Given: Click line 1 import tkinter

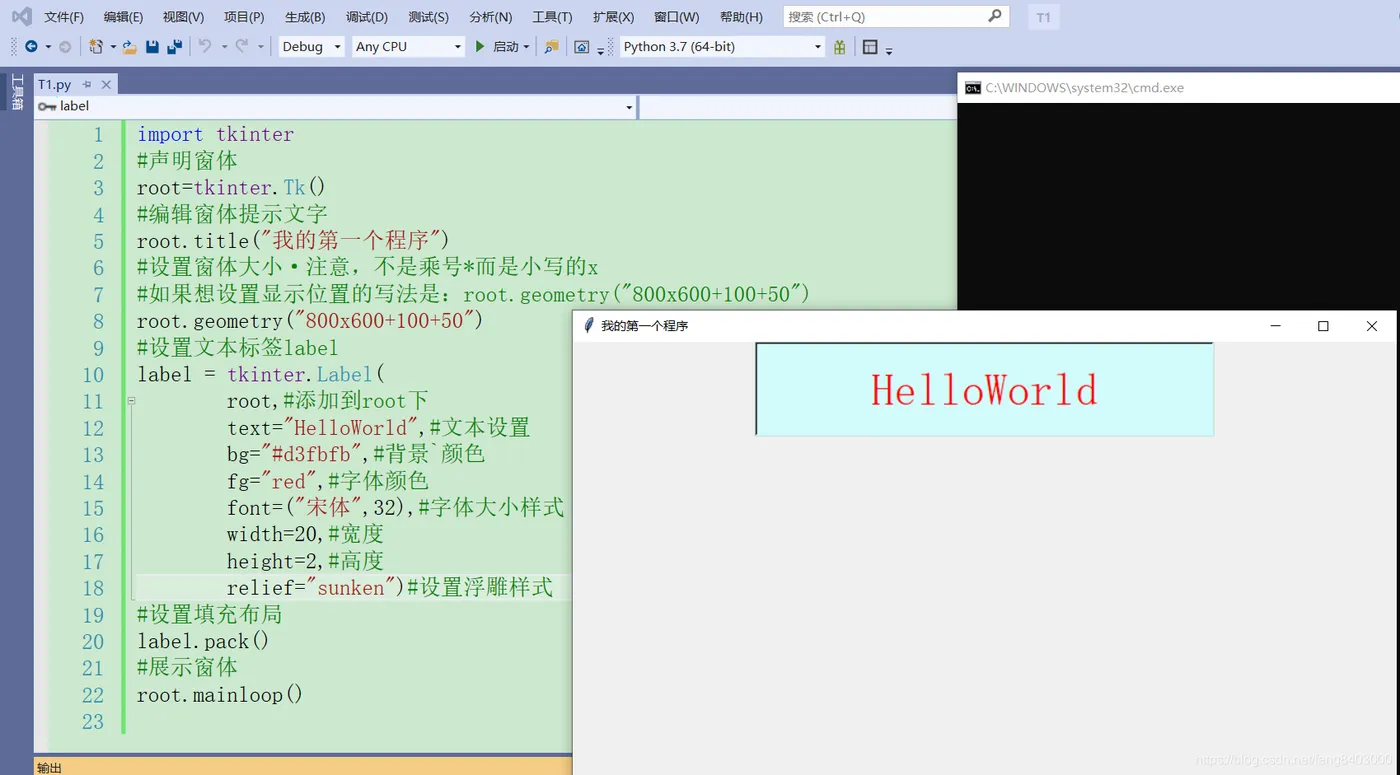Looking at the screenshot, I should pos(216,135).
